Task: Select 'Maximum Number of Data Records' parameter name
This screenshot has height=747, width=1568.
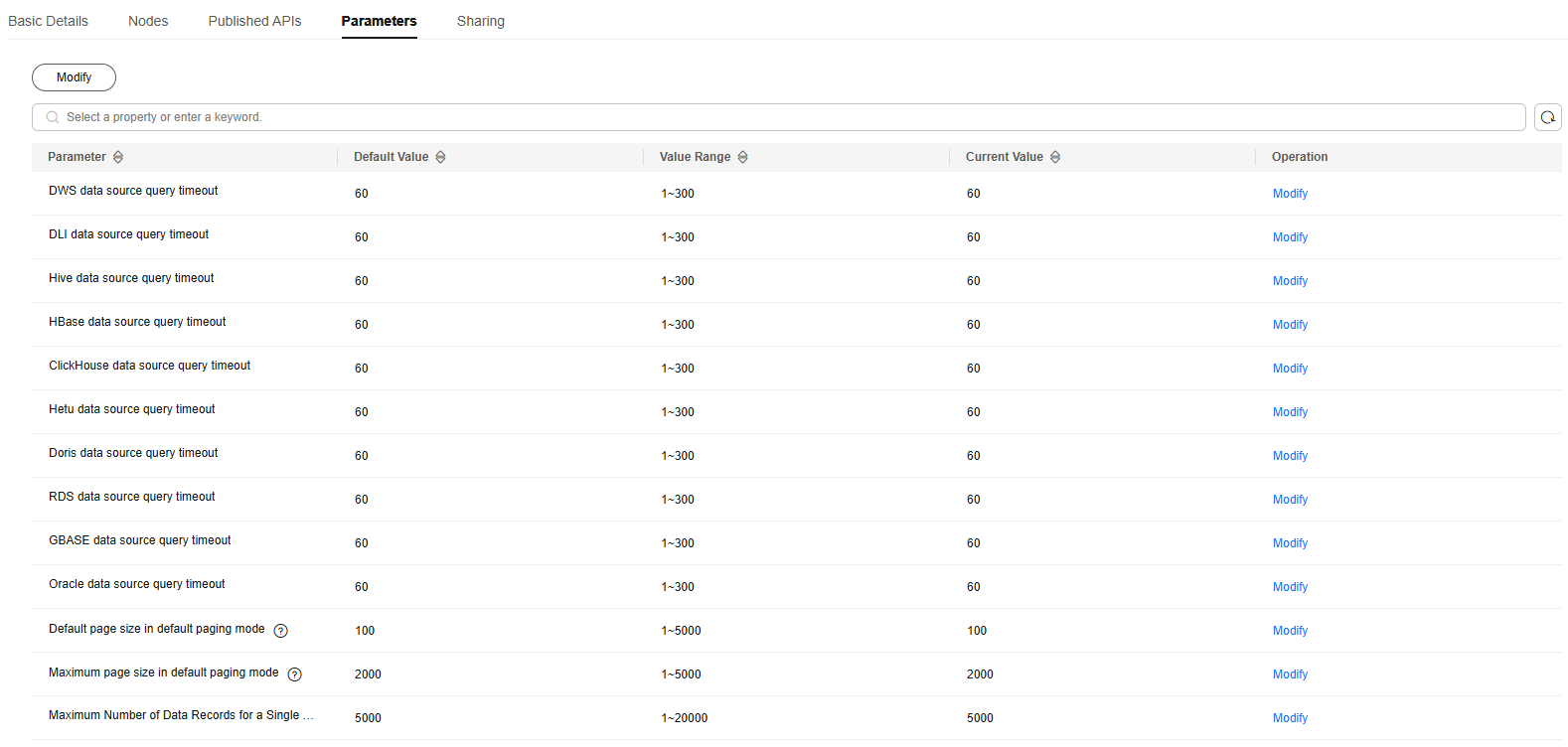Action: [x=181, y=715]
